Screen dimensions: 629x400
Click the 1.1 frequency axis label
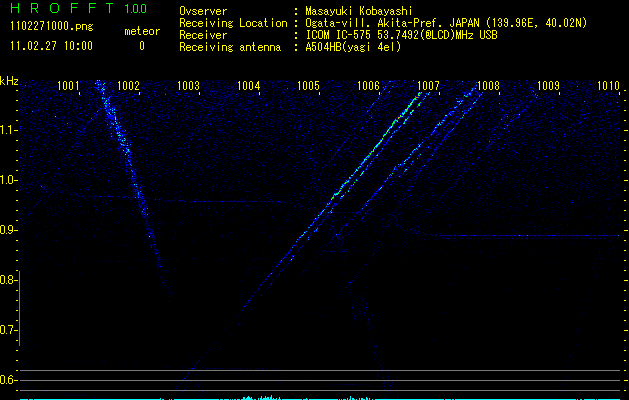tap(8, 130)
